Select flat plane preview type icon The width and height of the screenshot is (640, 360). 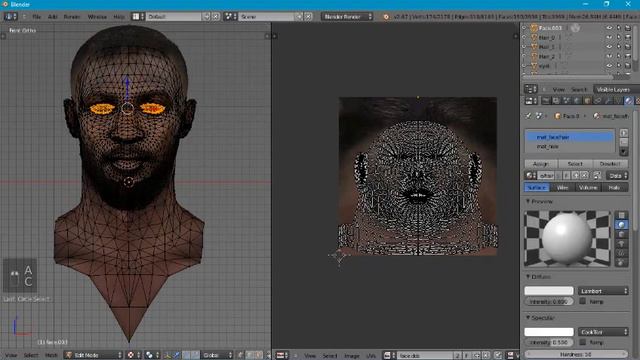point(621,215)
